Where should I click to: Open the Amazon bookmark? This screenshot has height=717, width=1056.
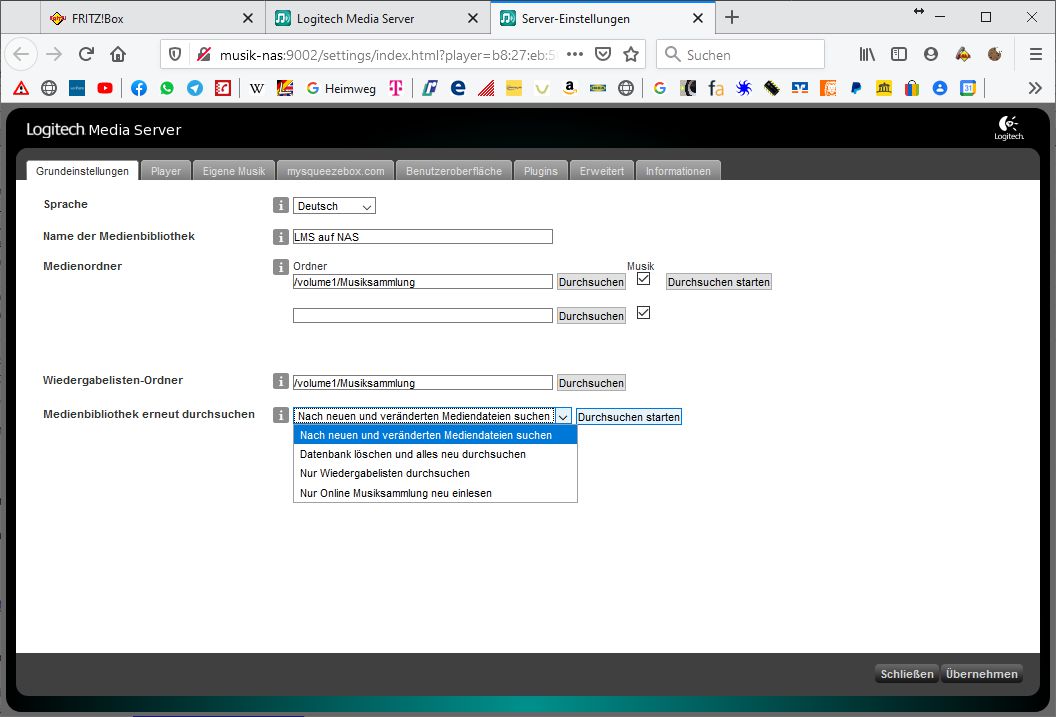(x=570, y=88)
